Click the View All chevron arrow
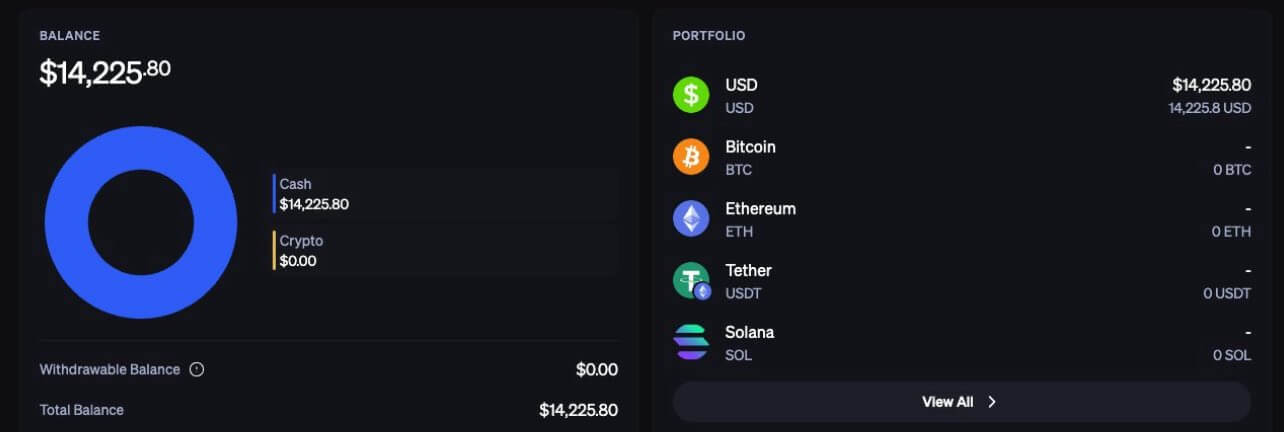 tap(992, 402)
